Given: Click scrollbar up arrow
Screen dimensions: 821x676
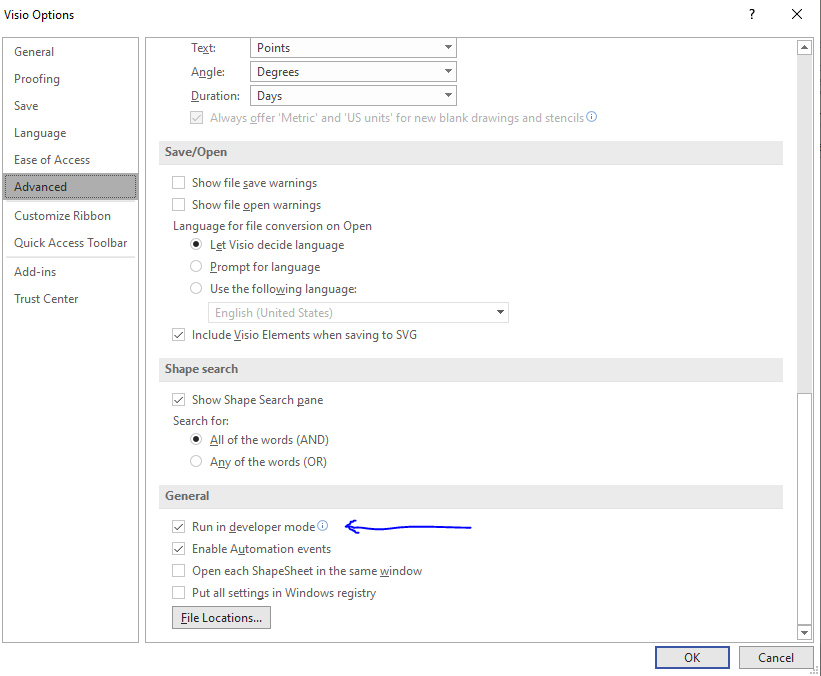Looking at the screenshot, I should coord(804,48).
